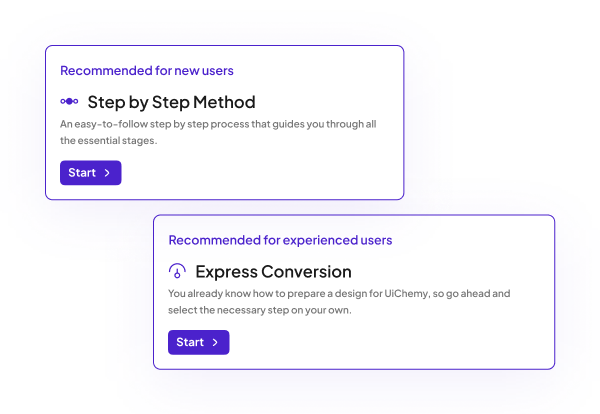Screen dimensions: 600x414
Task: Click the Step by Step three-dot progress icon
Action: [69, 101]
